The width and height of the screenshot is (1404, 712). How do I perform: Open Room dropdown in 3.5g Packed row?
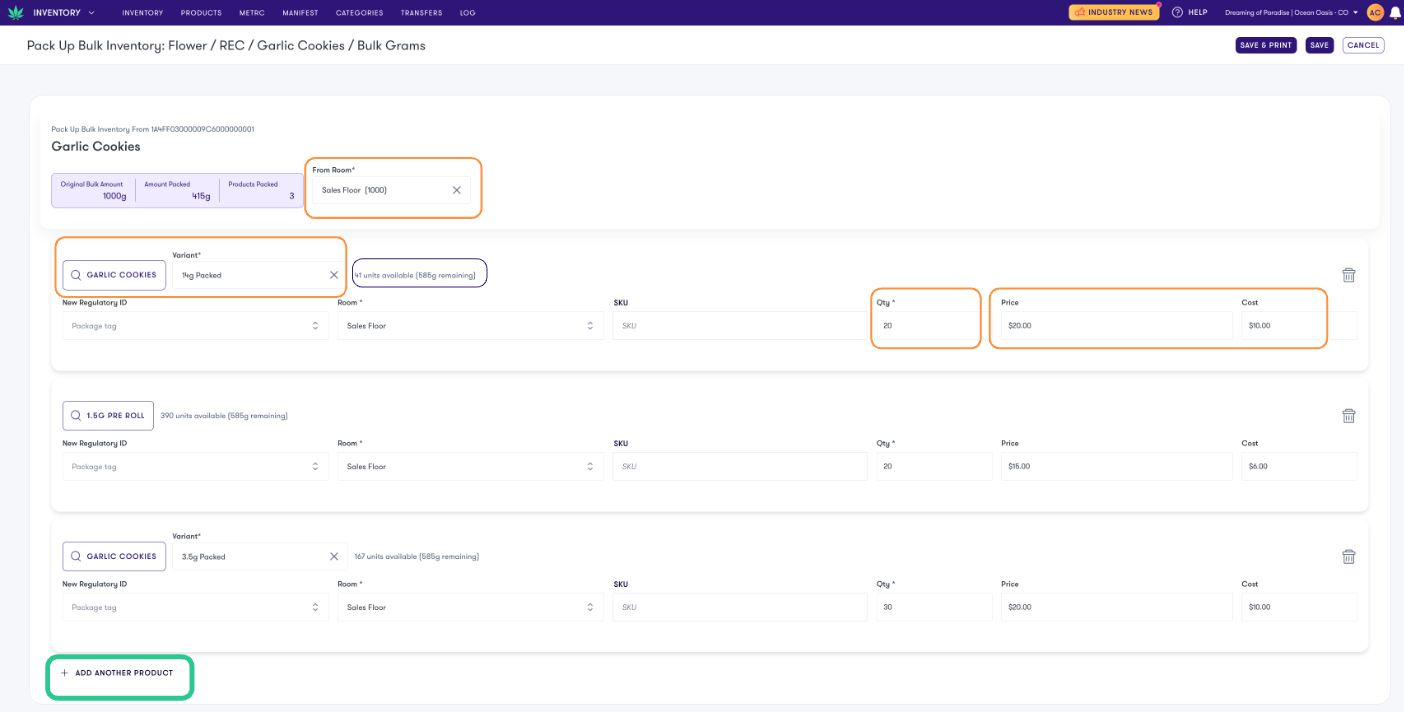pos(470,607)
